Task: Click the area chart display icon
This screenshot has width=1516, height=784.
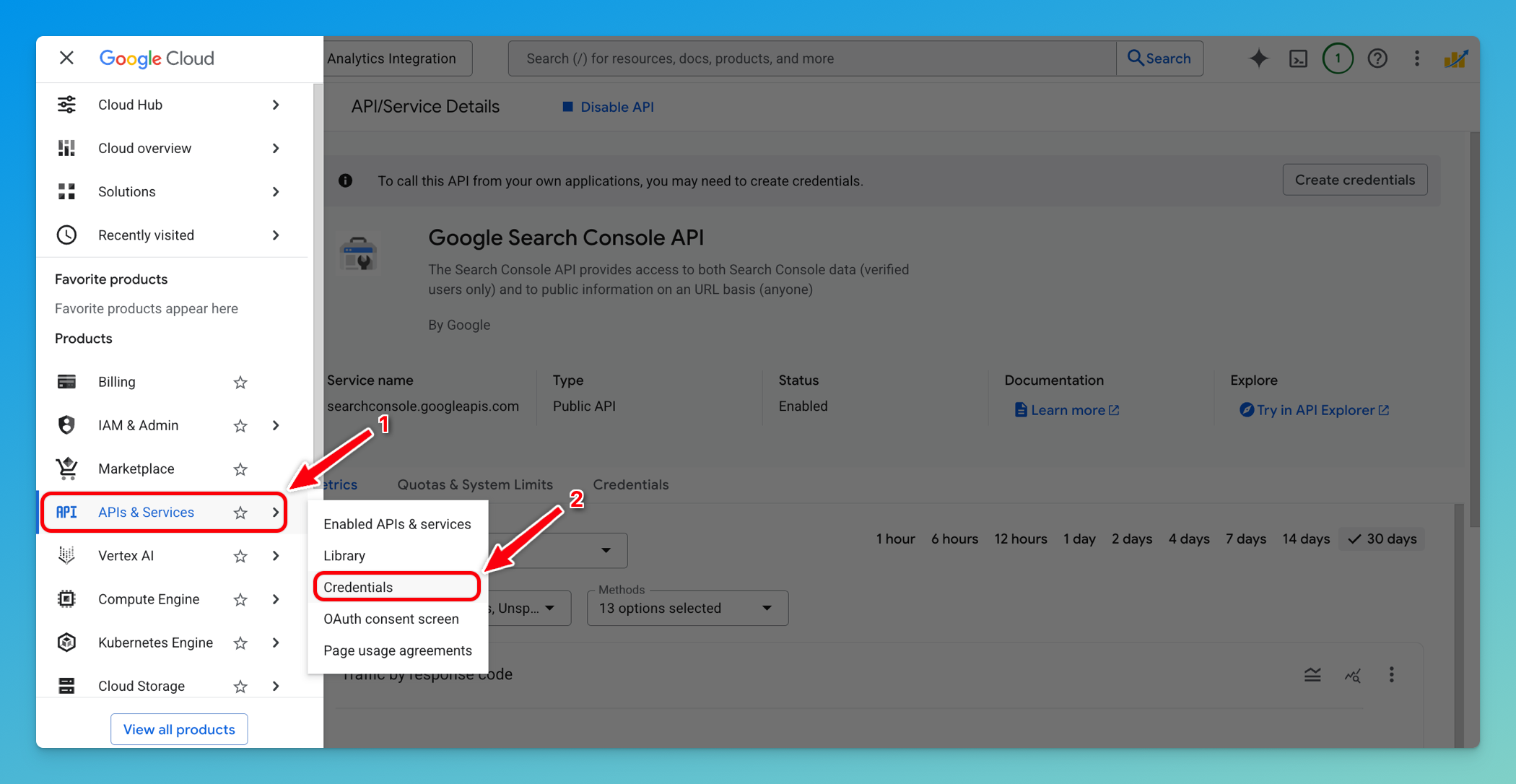Action: click(1312, 675)
